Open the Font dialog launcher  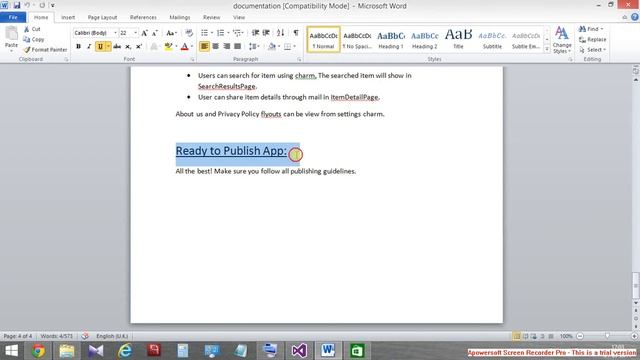tap(192, 60)
